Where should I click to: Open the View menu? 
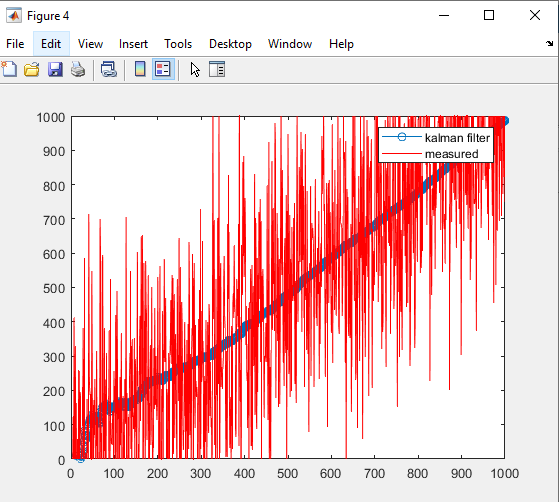click(x=90, y=44)
